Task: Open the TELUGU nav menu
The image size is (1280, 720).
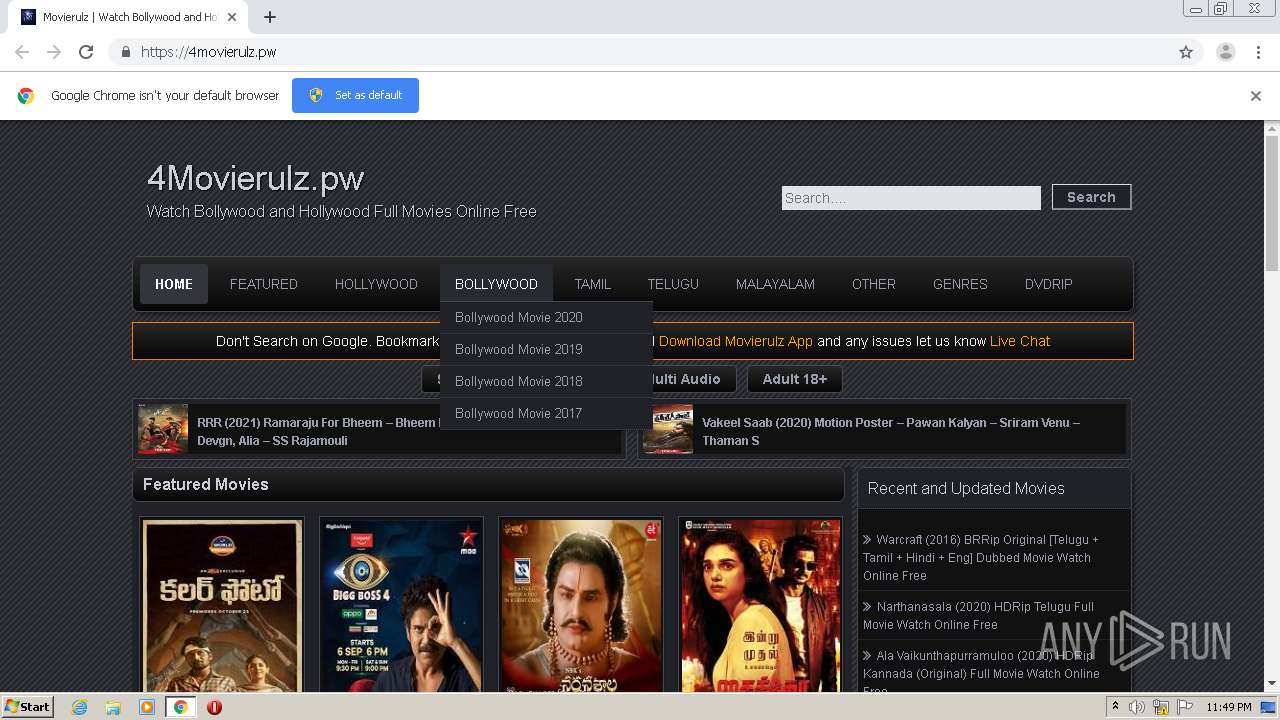Action: pos(673,284)
